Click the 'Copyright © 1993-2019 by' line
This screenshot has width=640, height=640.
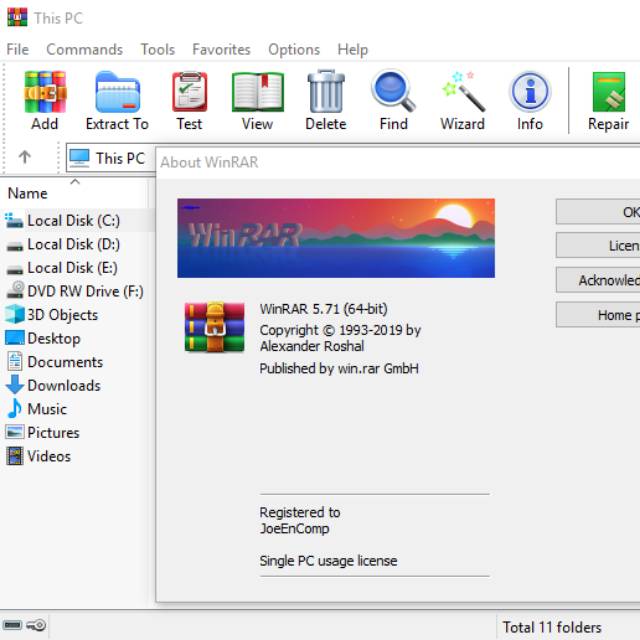(x=340, y=330)
